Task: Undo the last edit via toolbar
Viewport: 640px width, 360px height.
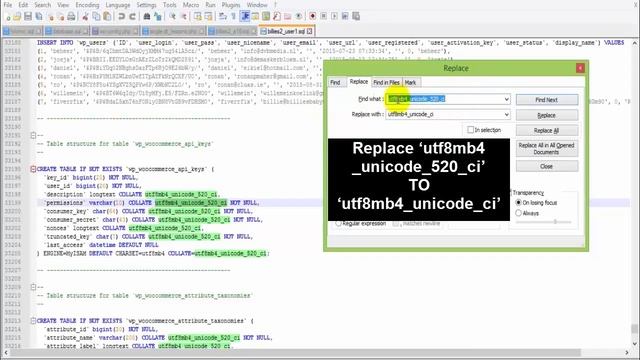Action: click(121, 16)
